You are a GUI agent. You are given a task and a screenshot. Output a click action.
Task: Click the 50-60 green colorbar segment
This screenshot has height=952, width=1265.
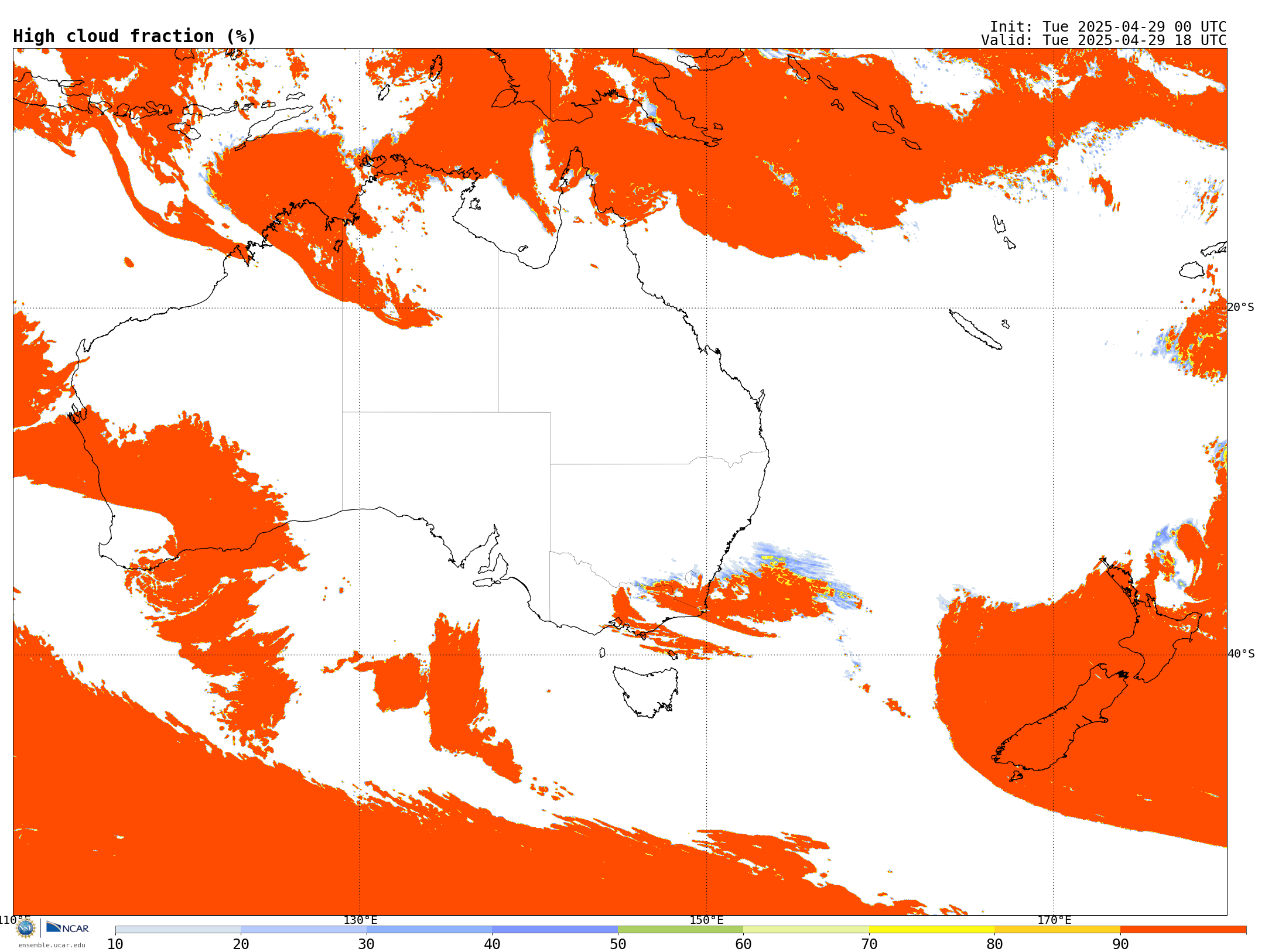coord(681,930)
